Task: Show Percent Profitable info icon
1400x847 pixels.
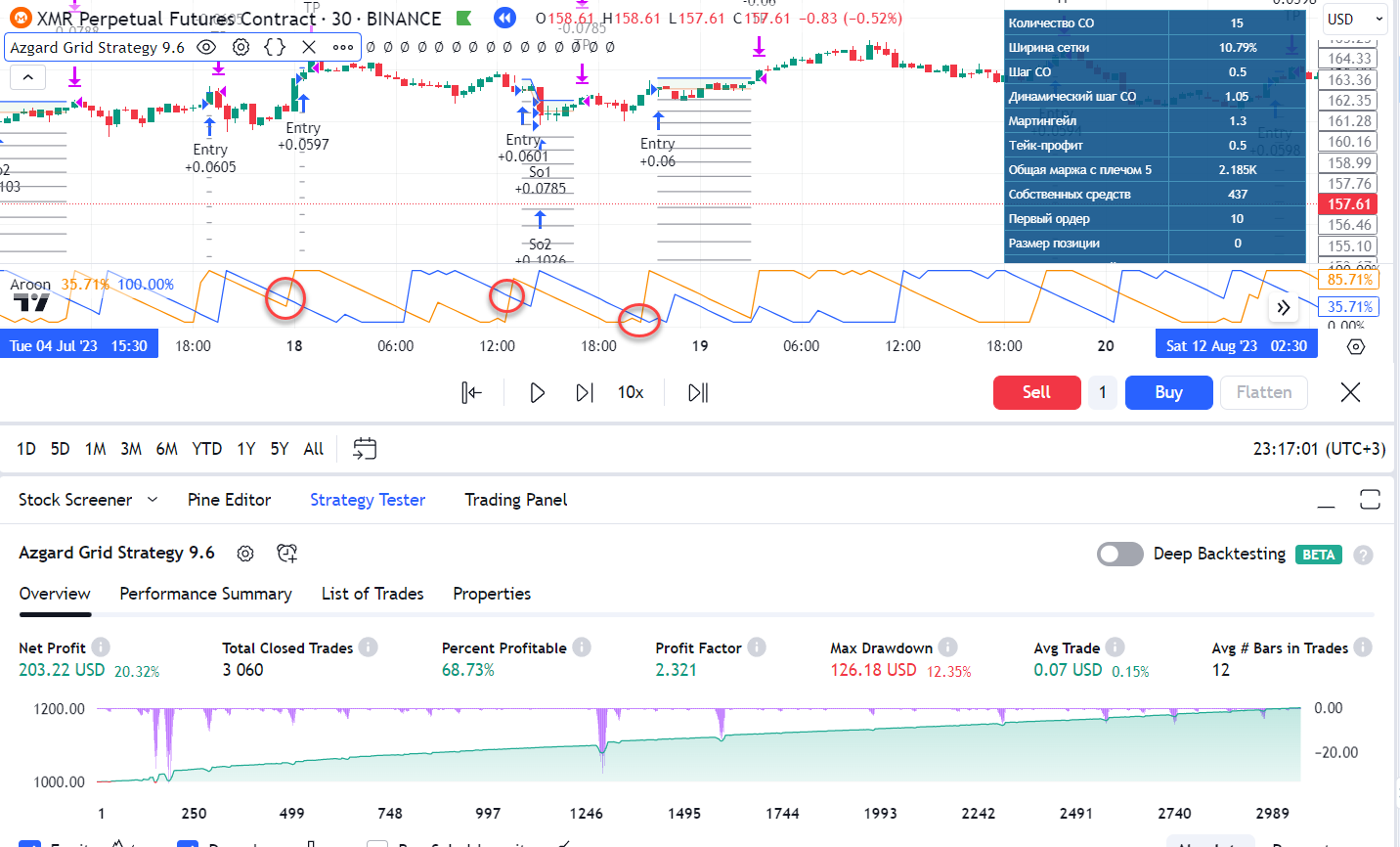Action: coord(582,647)
